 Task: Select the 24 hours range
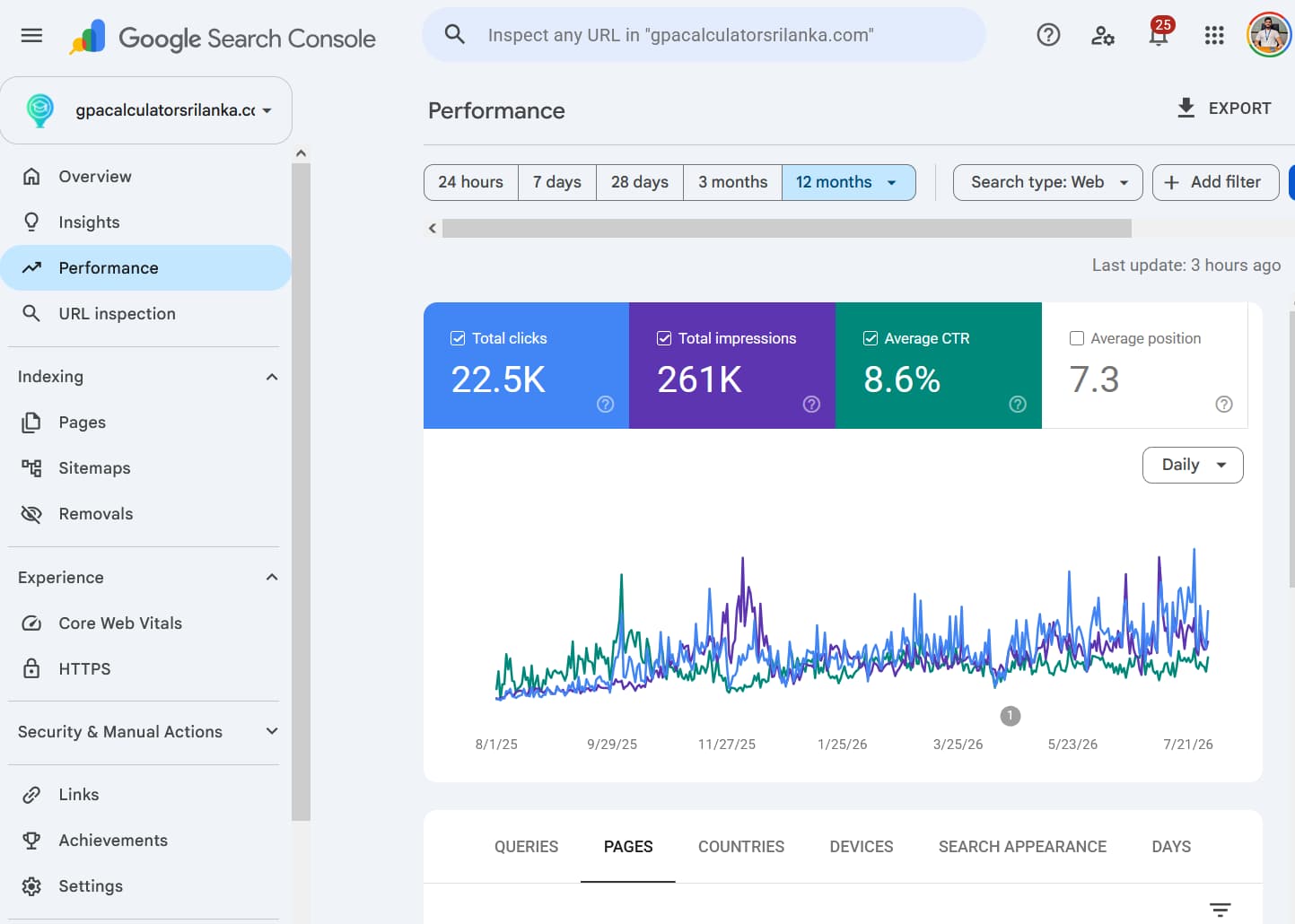pos(470,182)
